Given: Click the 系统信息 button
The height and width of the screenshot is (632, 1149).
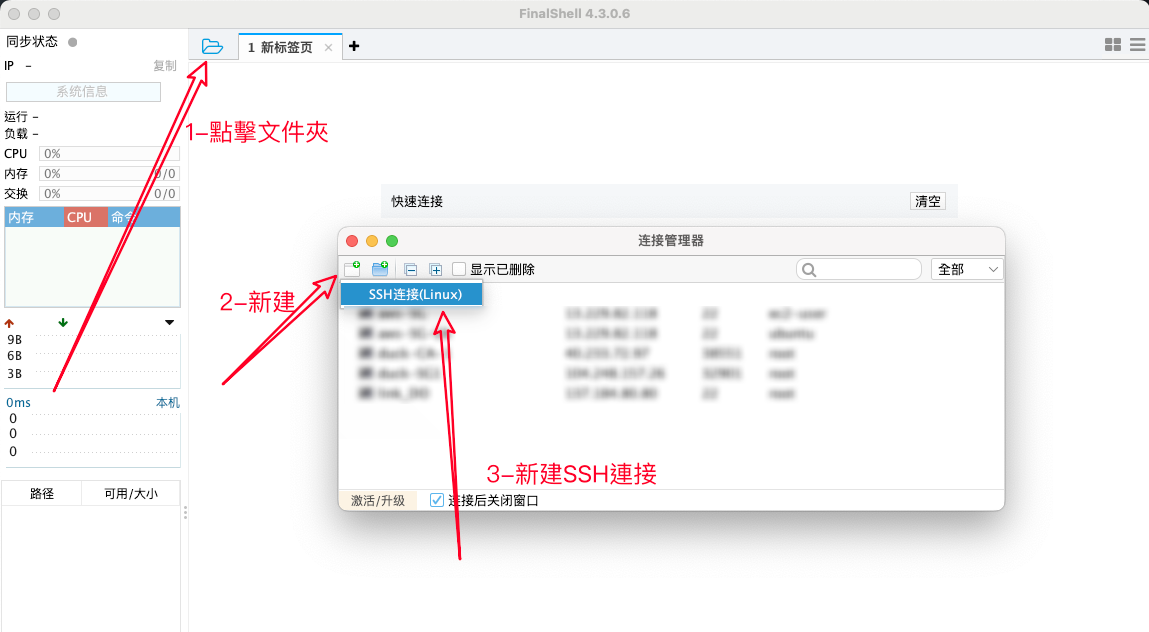Looking at the screenshot, I should [x=83, y=92].
